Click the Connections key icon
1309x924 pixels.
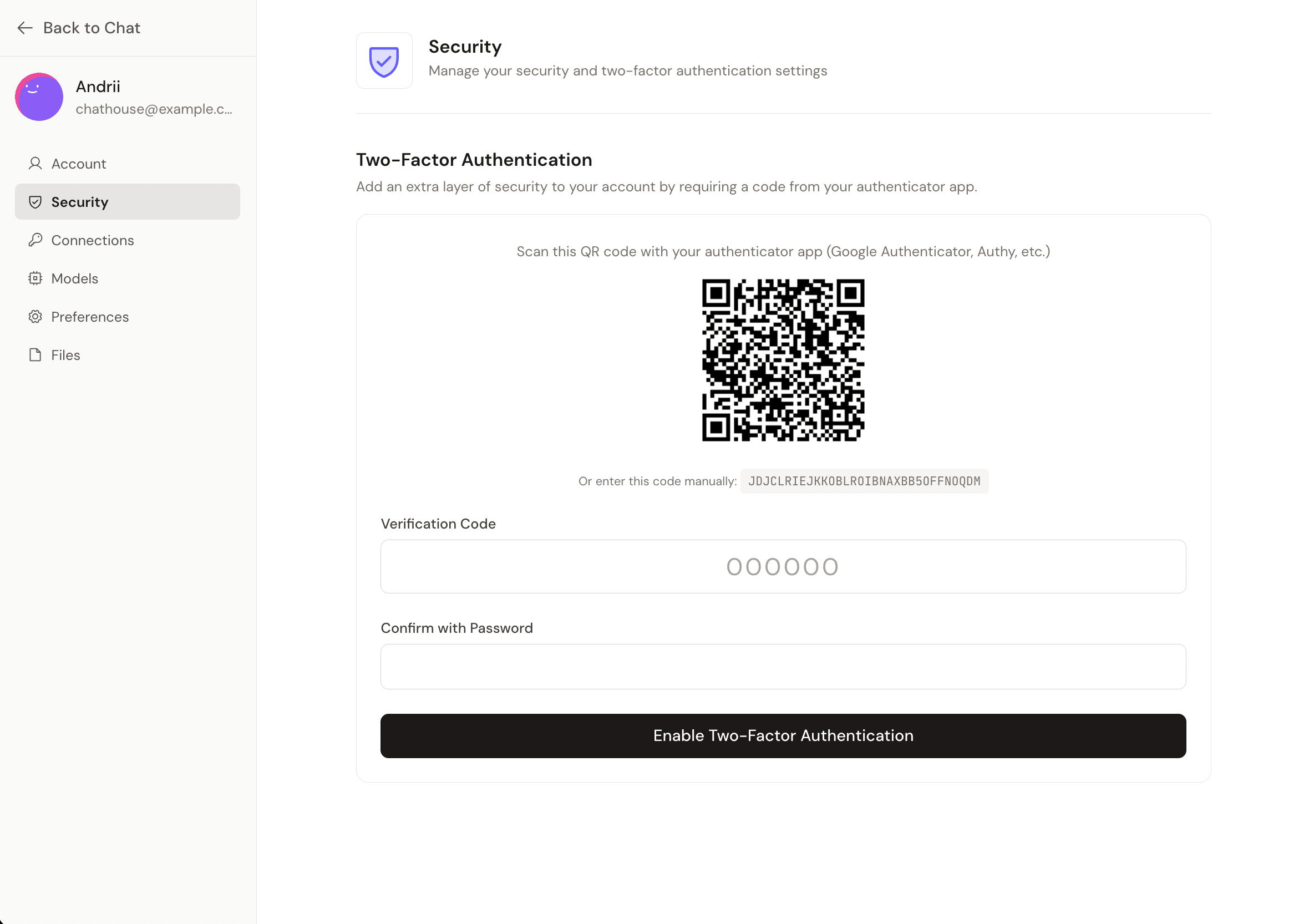(35, 240)
